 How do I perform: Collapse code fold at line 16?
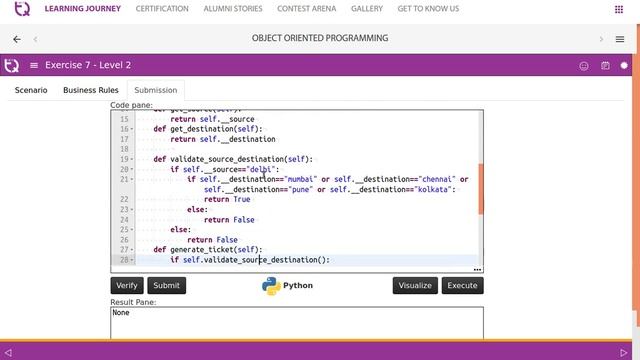132,129
